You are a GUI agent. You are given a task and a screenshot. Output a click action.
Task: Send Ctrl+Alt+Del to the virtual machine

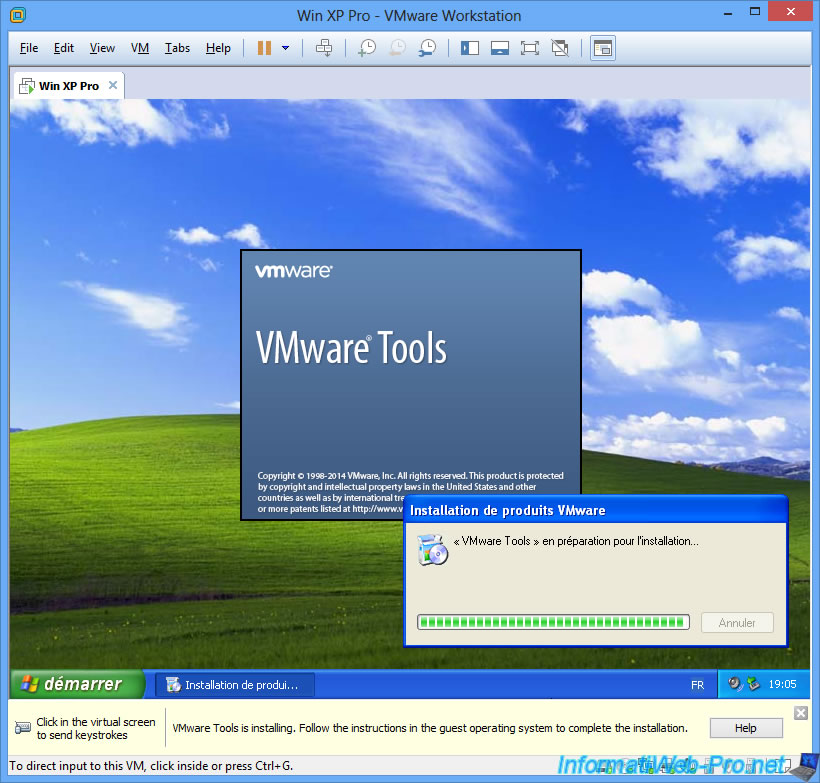click(x=324, y=48)
